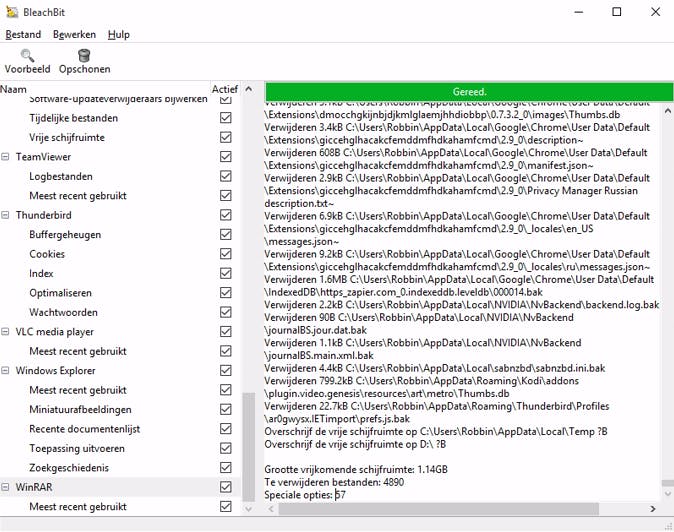Click the sabnzbd.ini.bak log entry
674x532 pixels.
435,368
